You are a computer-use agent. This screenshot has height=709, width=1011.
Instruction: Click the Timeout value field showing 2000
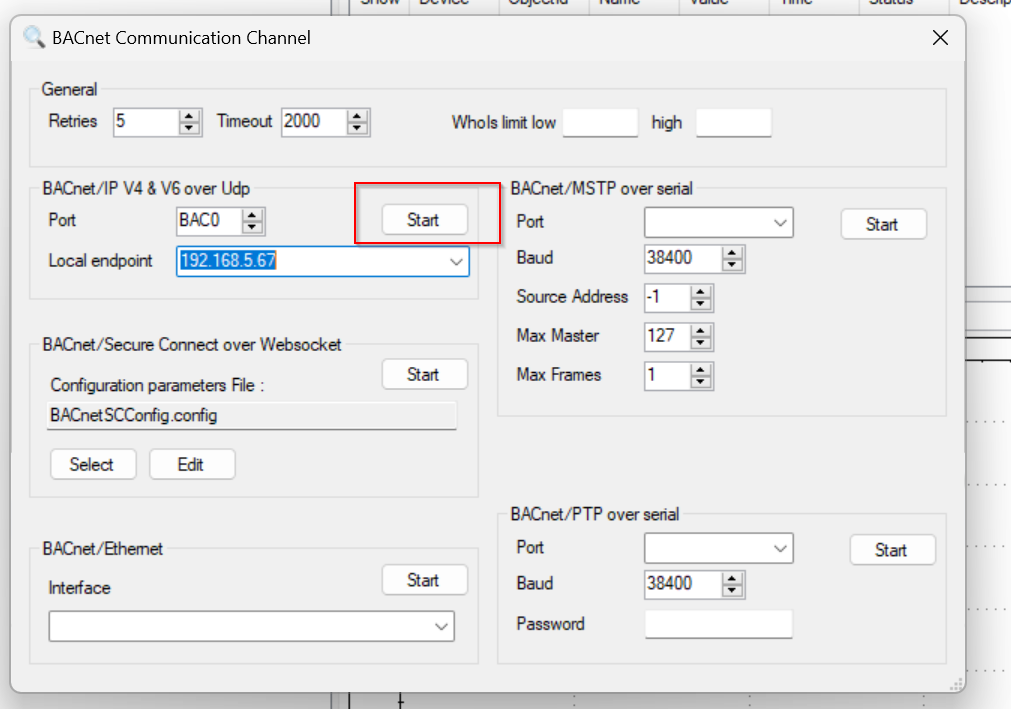click(314, 122)
